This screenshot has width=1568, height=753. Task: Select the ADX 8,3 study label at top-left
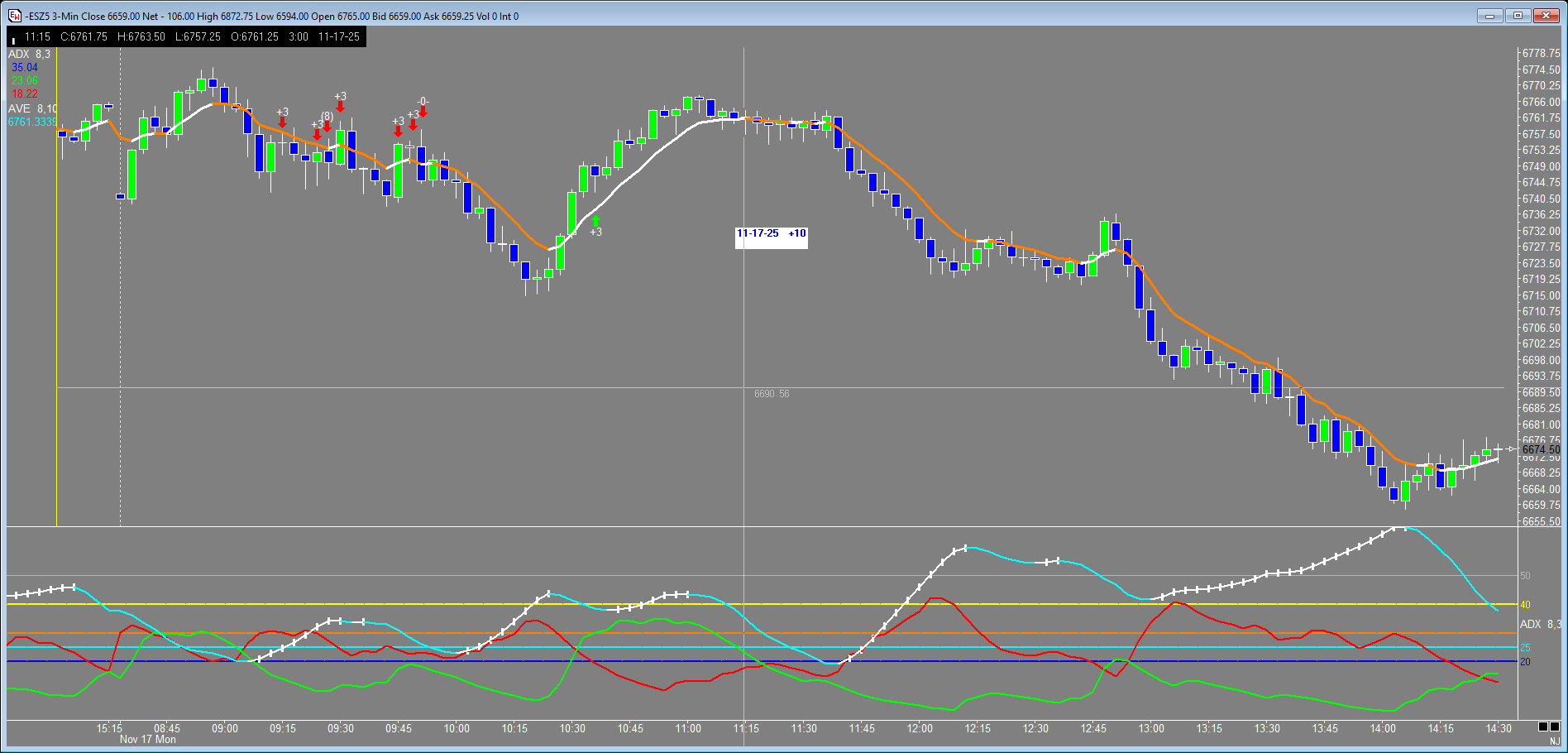pos(29,54)
